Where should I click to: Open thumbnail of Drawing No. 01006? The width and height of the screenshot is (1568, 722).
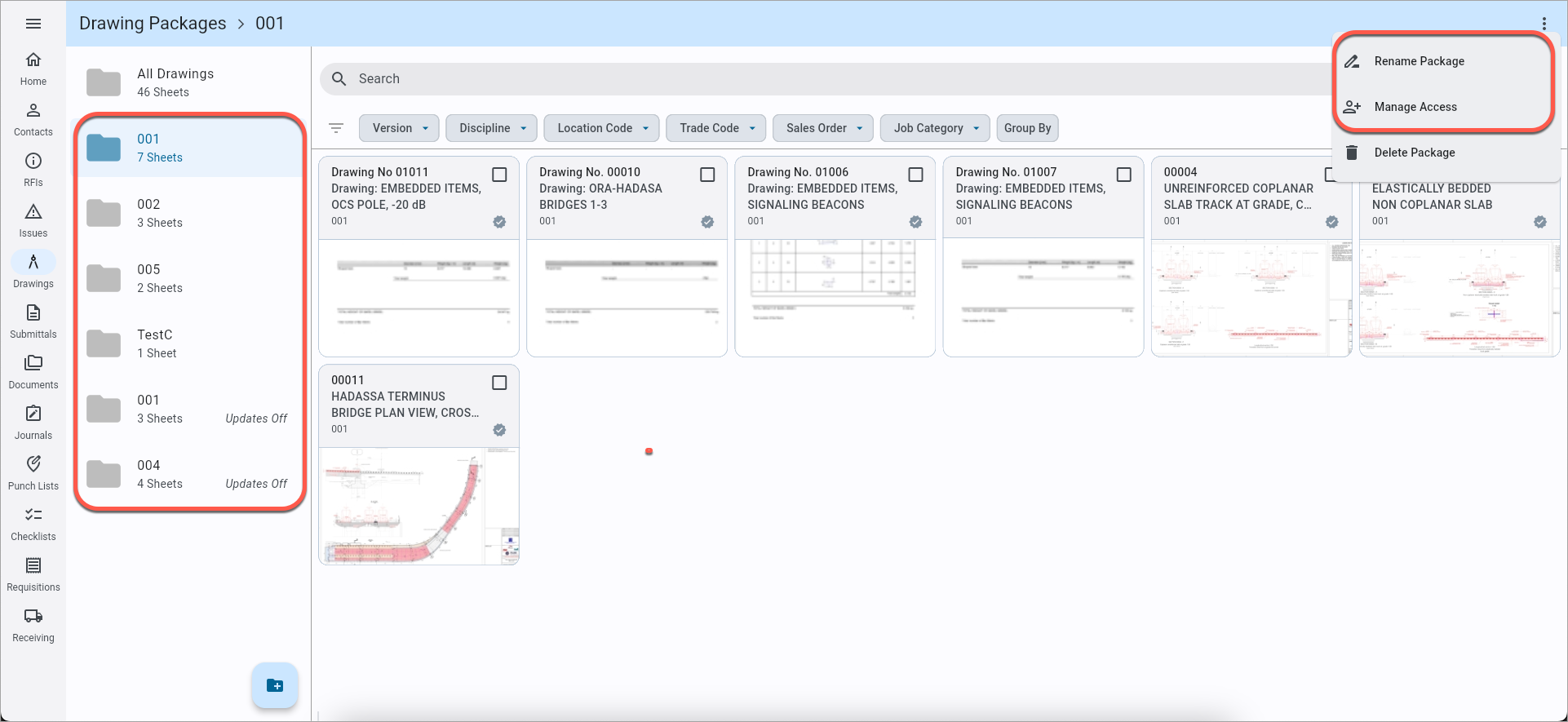[835, 297]
